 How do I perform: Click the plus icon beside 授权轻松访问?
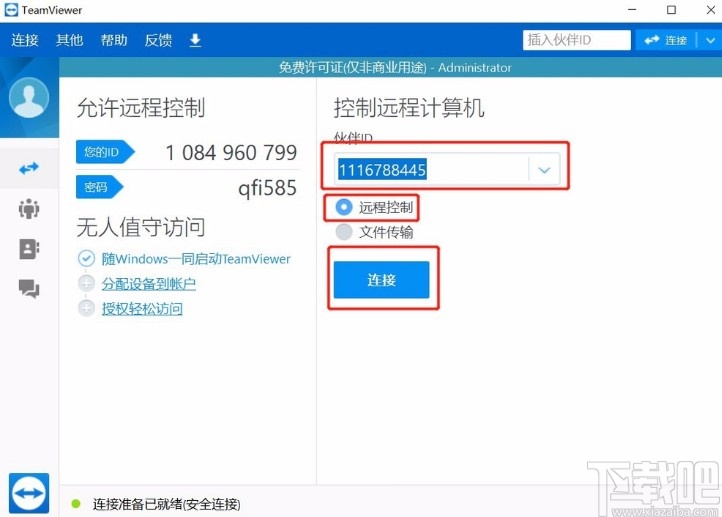click(x=86, y=308)
